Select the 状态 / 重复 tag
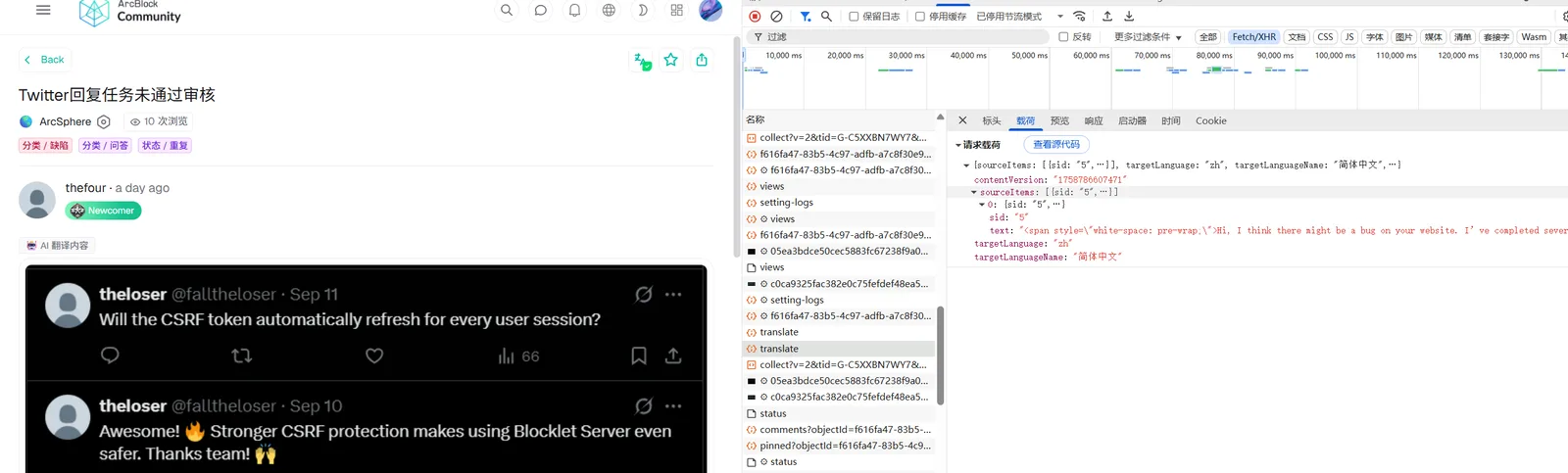The height and width of the screenshot is (473, 1568). [x=165, y=146]
